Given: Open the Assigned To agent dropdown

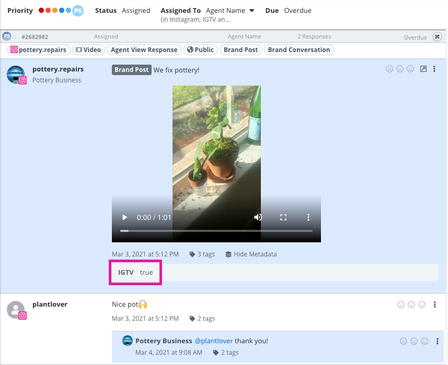Looking at the screenshot, I should (230, 11).
